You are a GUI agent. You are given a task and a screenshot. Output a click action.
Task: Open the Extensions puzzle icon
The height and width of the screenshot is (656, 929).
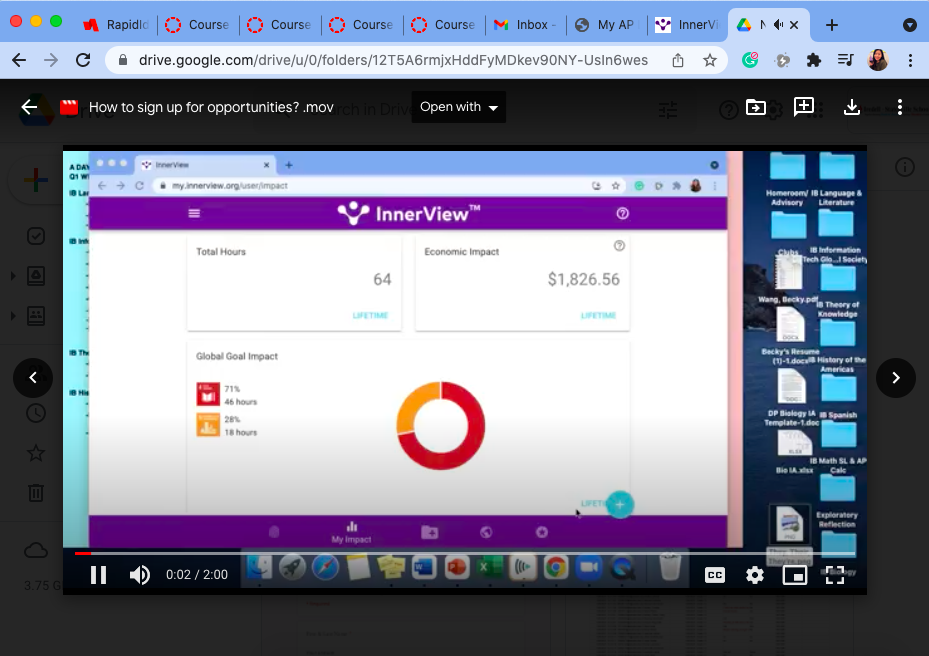tap(814, 60)
